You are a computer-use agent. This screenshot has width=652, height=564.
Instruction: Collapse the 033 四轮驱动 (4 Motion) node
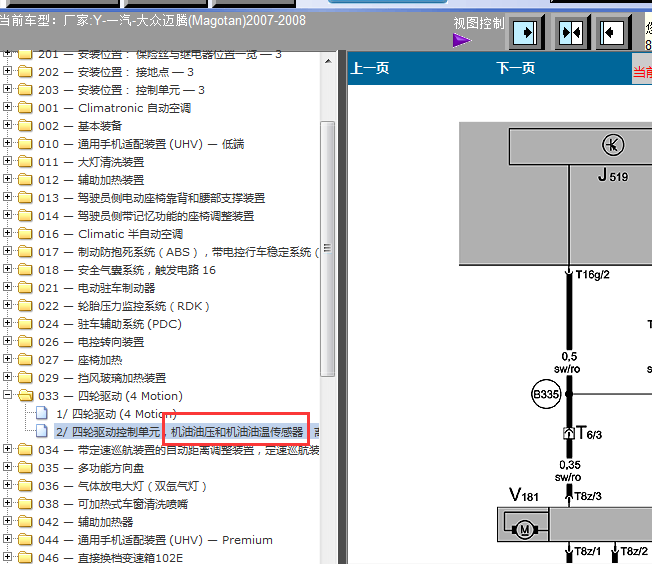click(x=7, y=394)
